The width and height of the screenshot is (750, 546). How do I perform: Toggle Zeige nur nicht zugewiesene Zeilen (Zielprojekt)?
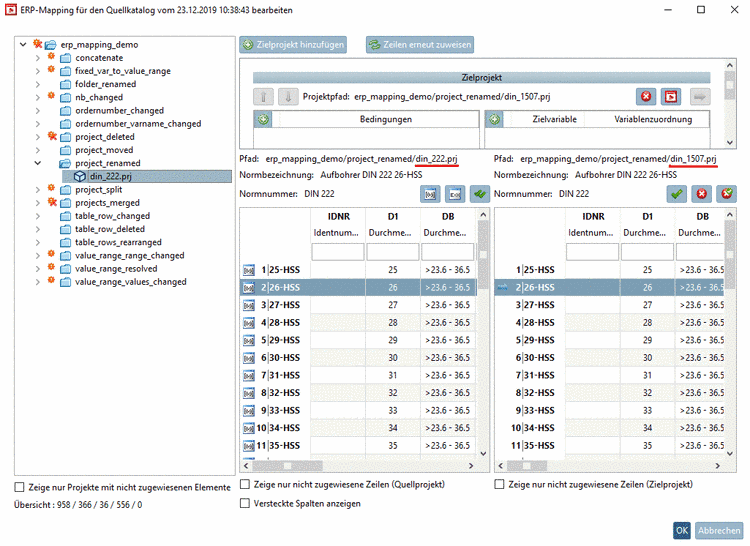coord(499,484)
